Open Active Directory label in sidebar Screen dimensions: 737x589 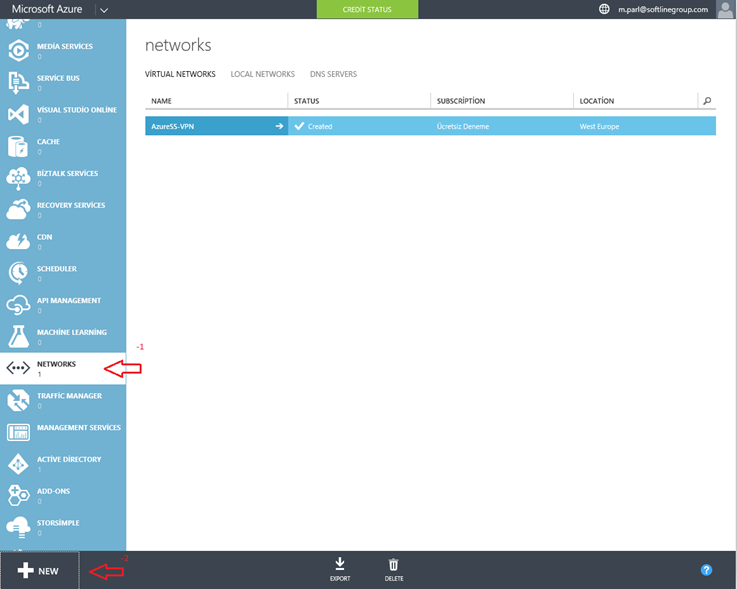click(x=69, y=459)
